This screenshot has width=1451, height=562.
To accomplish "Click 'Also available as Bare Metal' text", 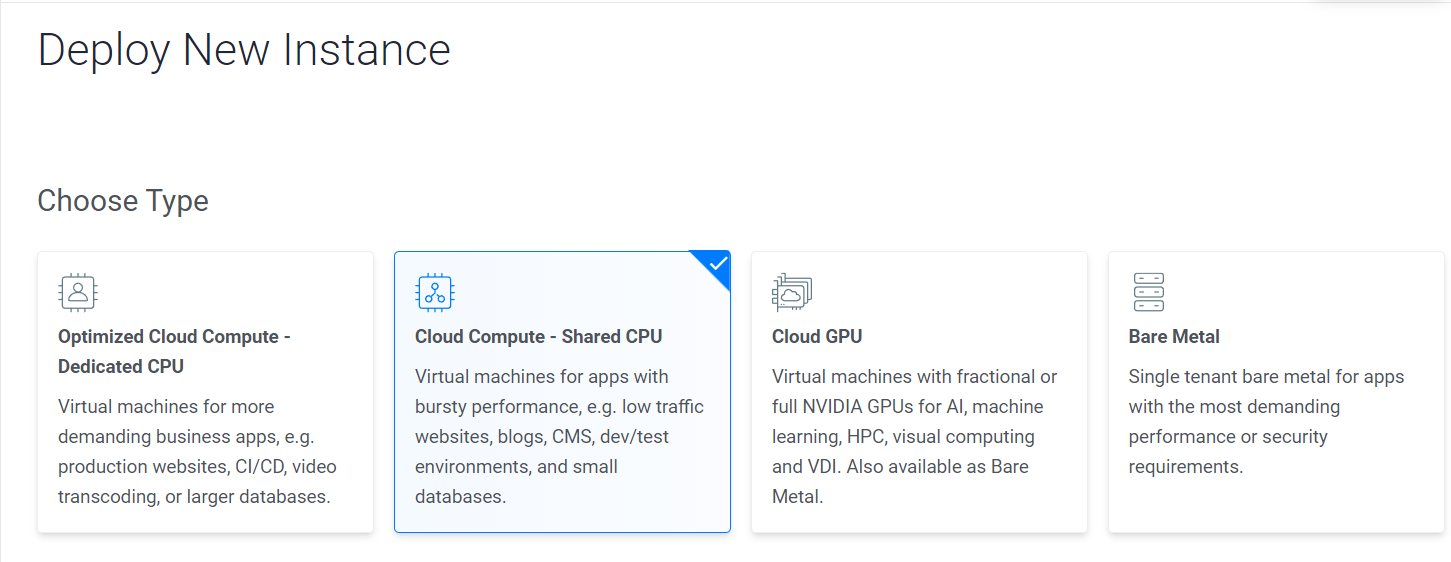I will click(x=900, y=482).
